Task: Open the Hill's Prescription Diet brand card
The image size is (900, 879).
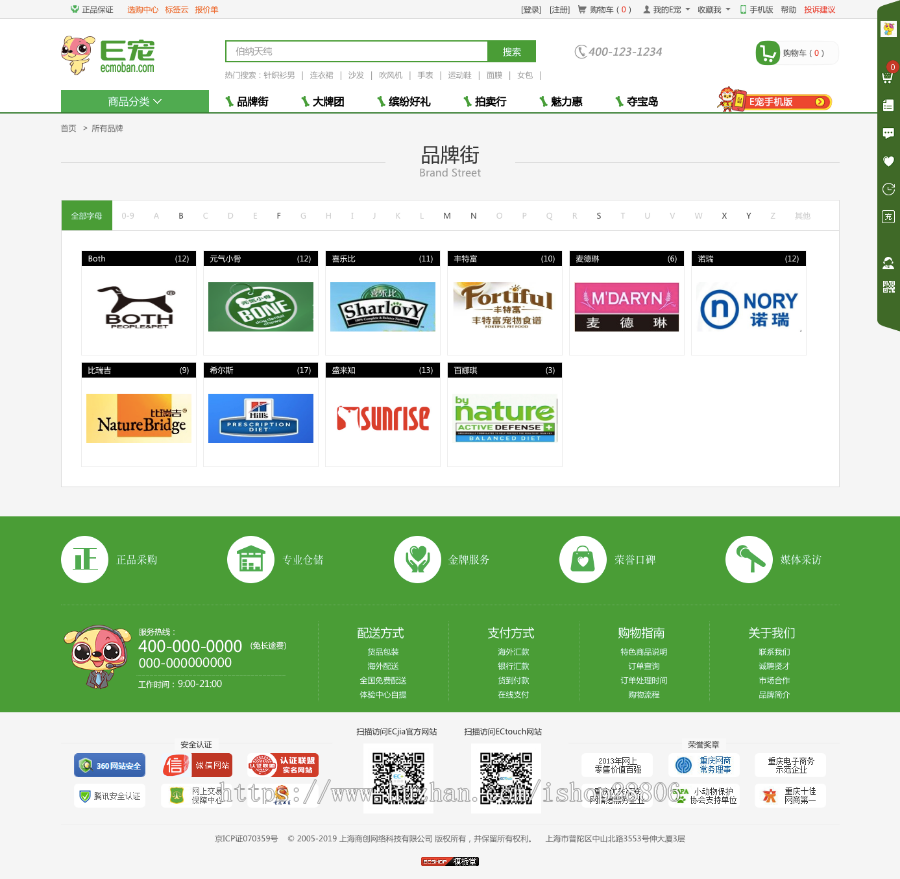Action: click(x=261, y=415)
